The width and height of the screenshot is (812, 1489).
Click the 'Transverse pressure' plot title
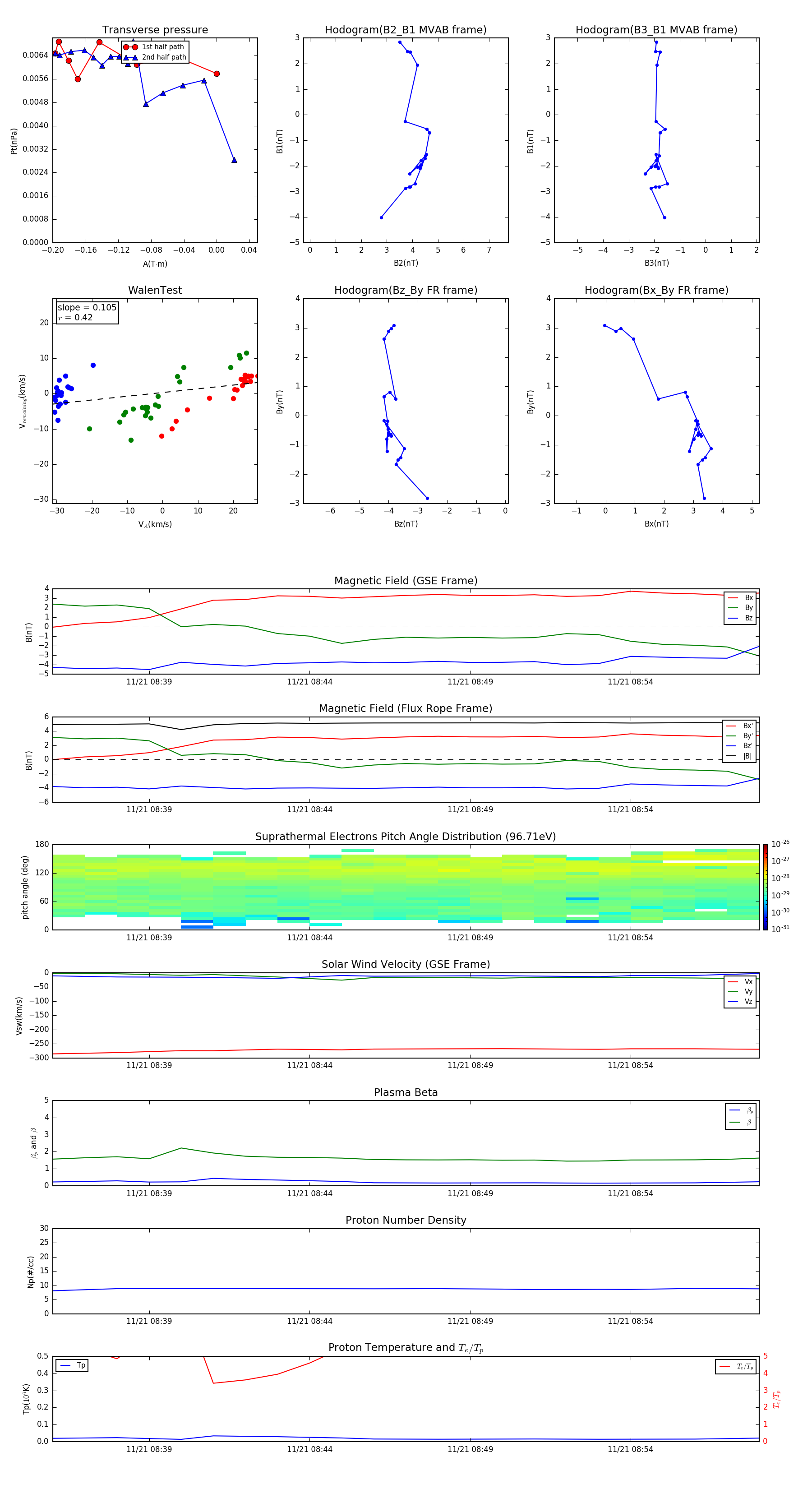click(155, 30)
